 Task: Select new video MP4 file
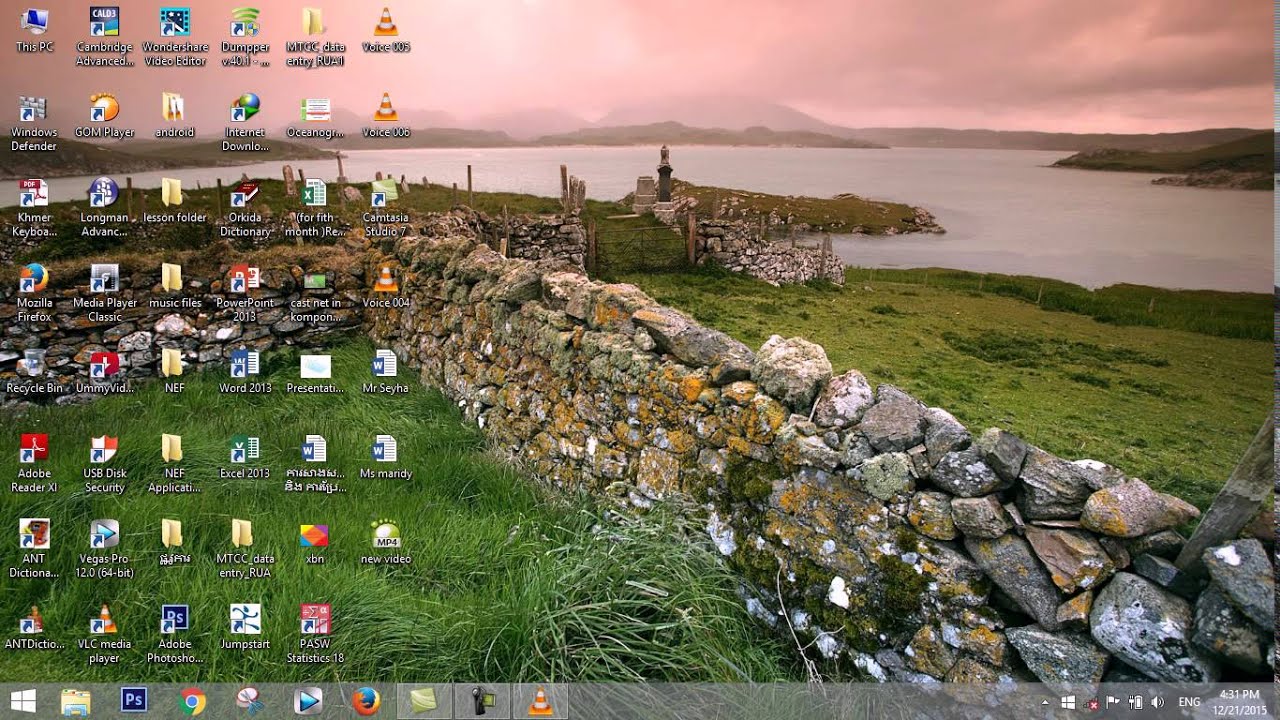385,542
